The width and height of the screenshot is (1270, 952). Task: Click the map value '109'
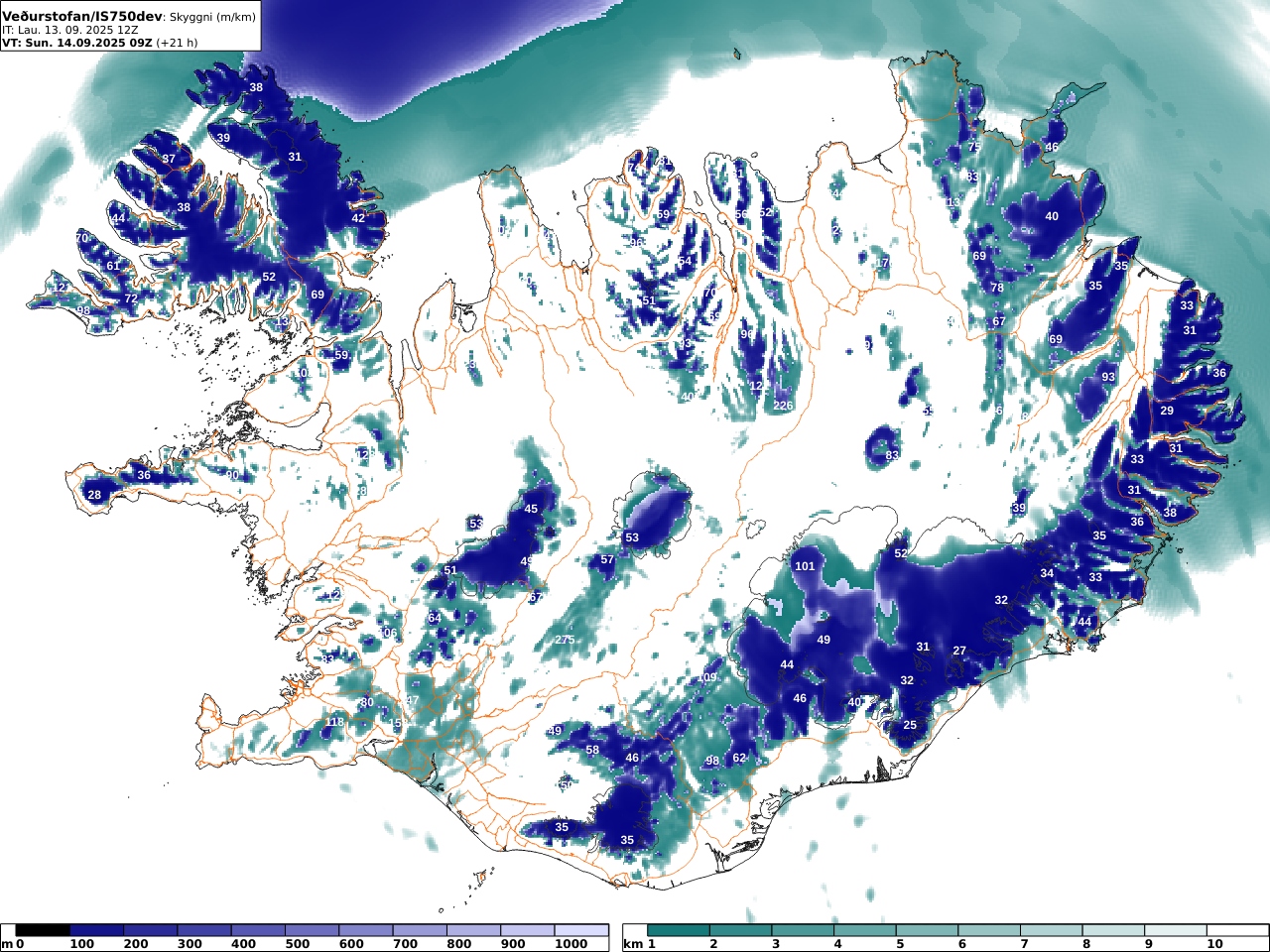706,677
